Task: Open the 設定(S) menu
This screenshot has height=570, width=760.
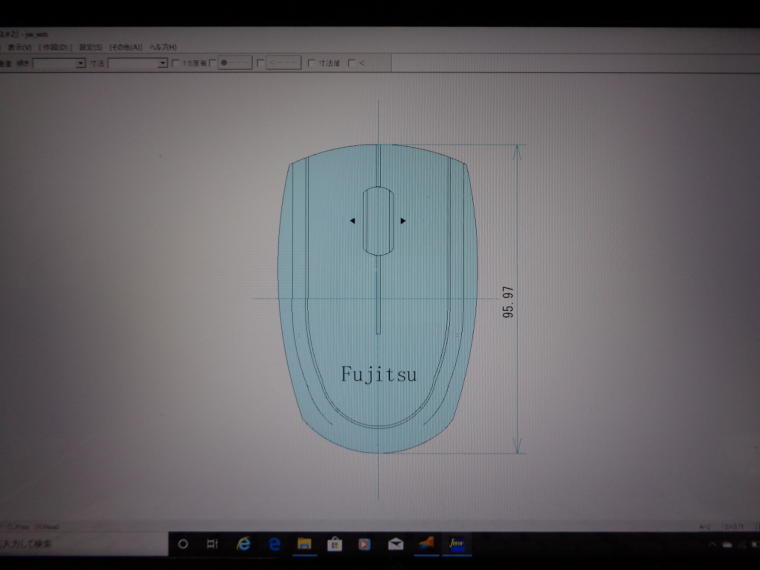Action: (91, 47)
